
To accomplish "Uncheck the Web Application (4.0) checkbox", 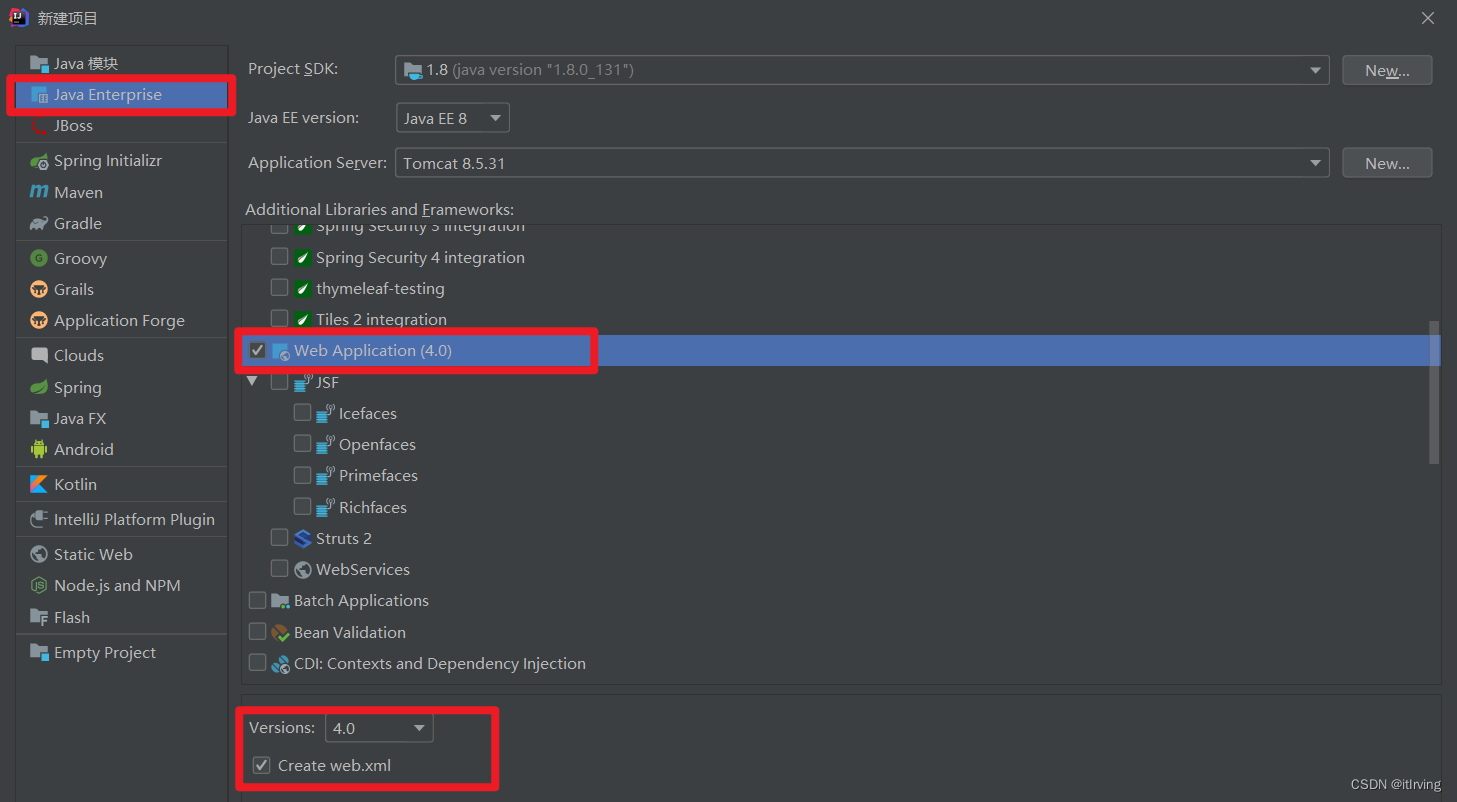I will [257, 350].
